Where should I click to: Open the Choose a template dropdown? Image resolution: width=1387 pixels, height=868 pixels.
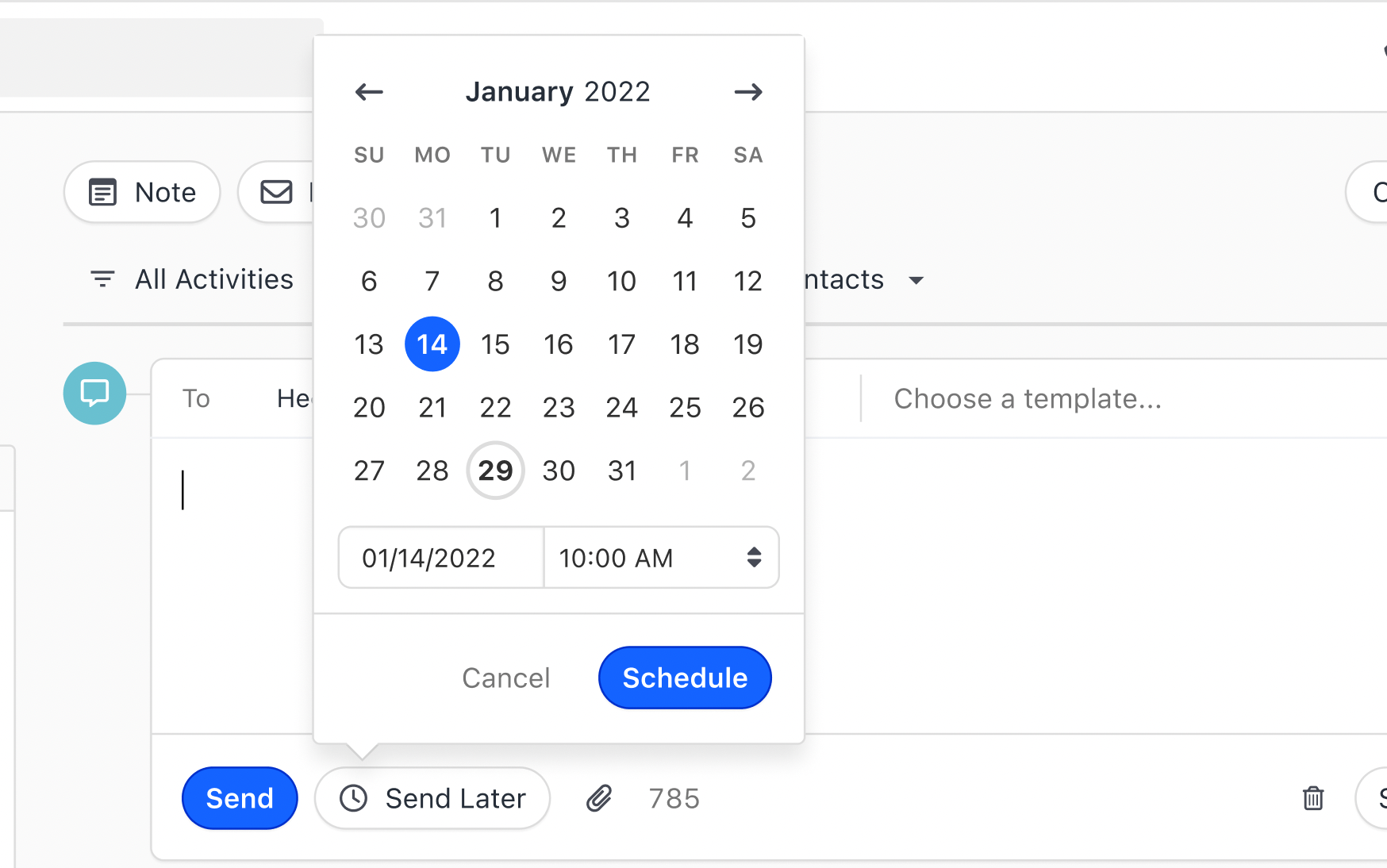pyautogui.click(x=1028, y=398)
